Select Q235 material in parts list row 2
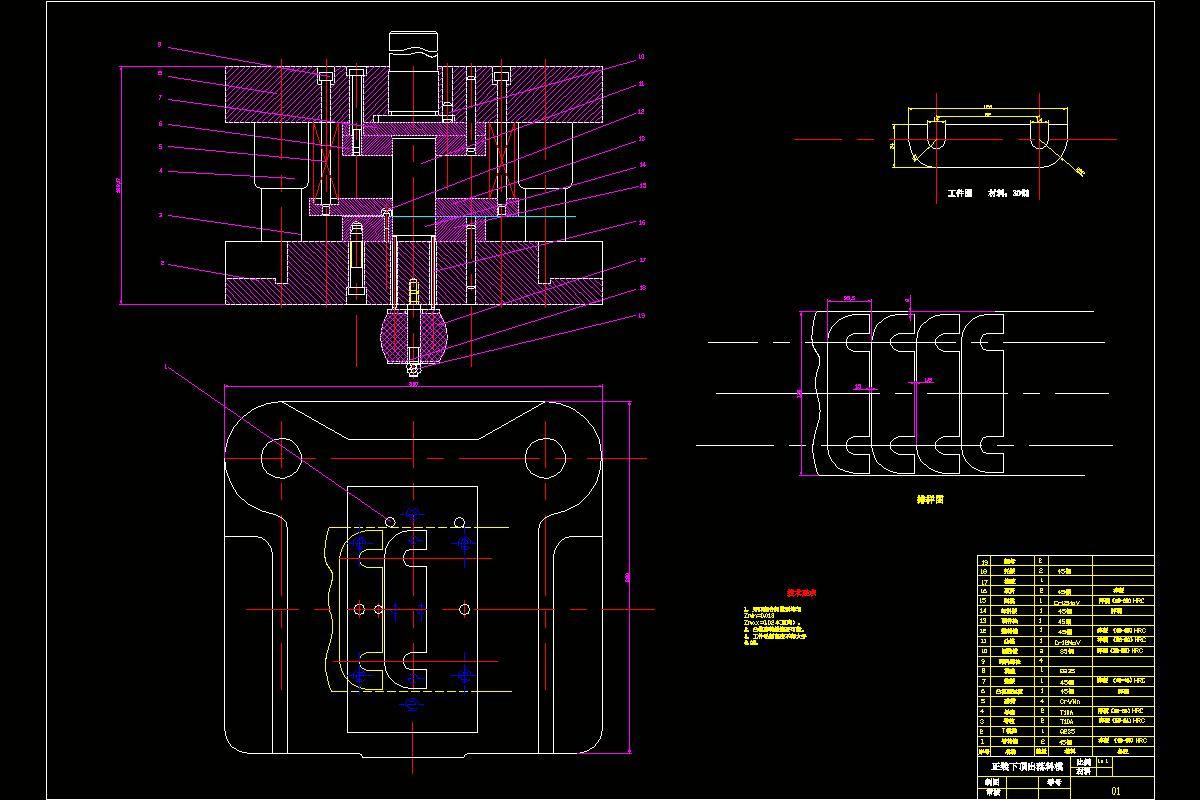 [1067, 731]
